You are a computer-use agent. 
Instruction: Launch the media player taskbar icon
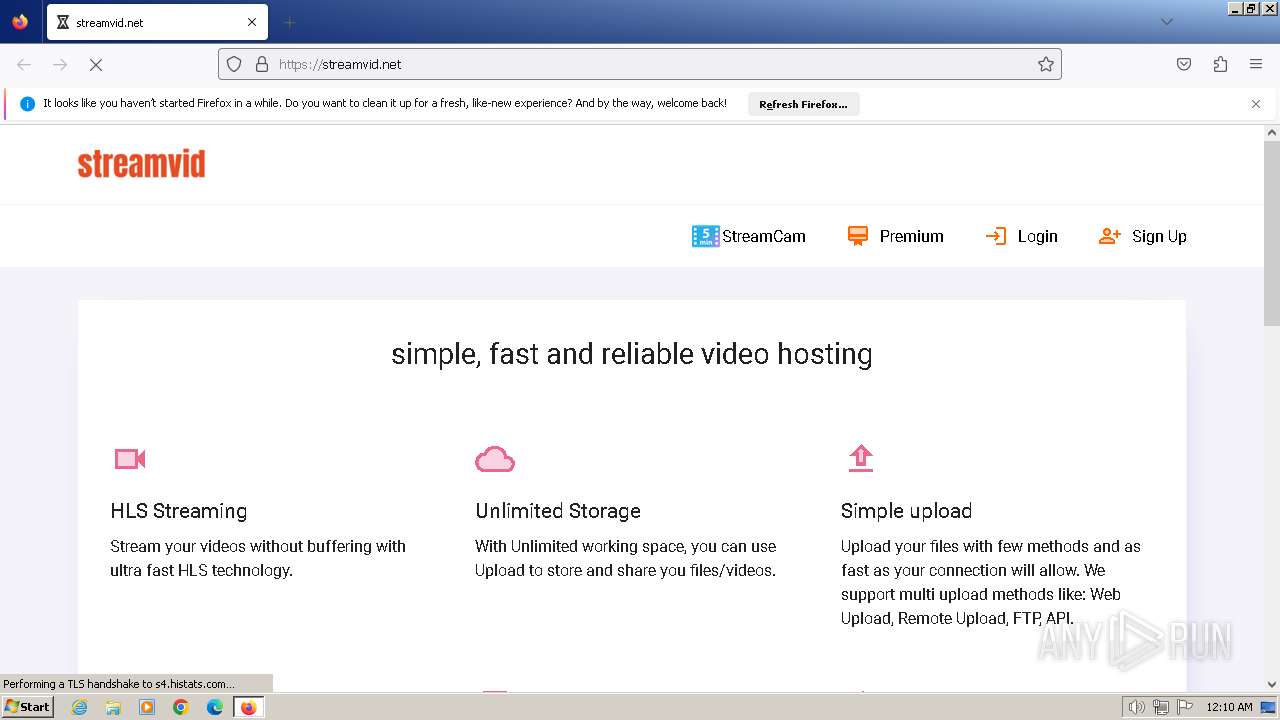(147, 707)
